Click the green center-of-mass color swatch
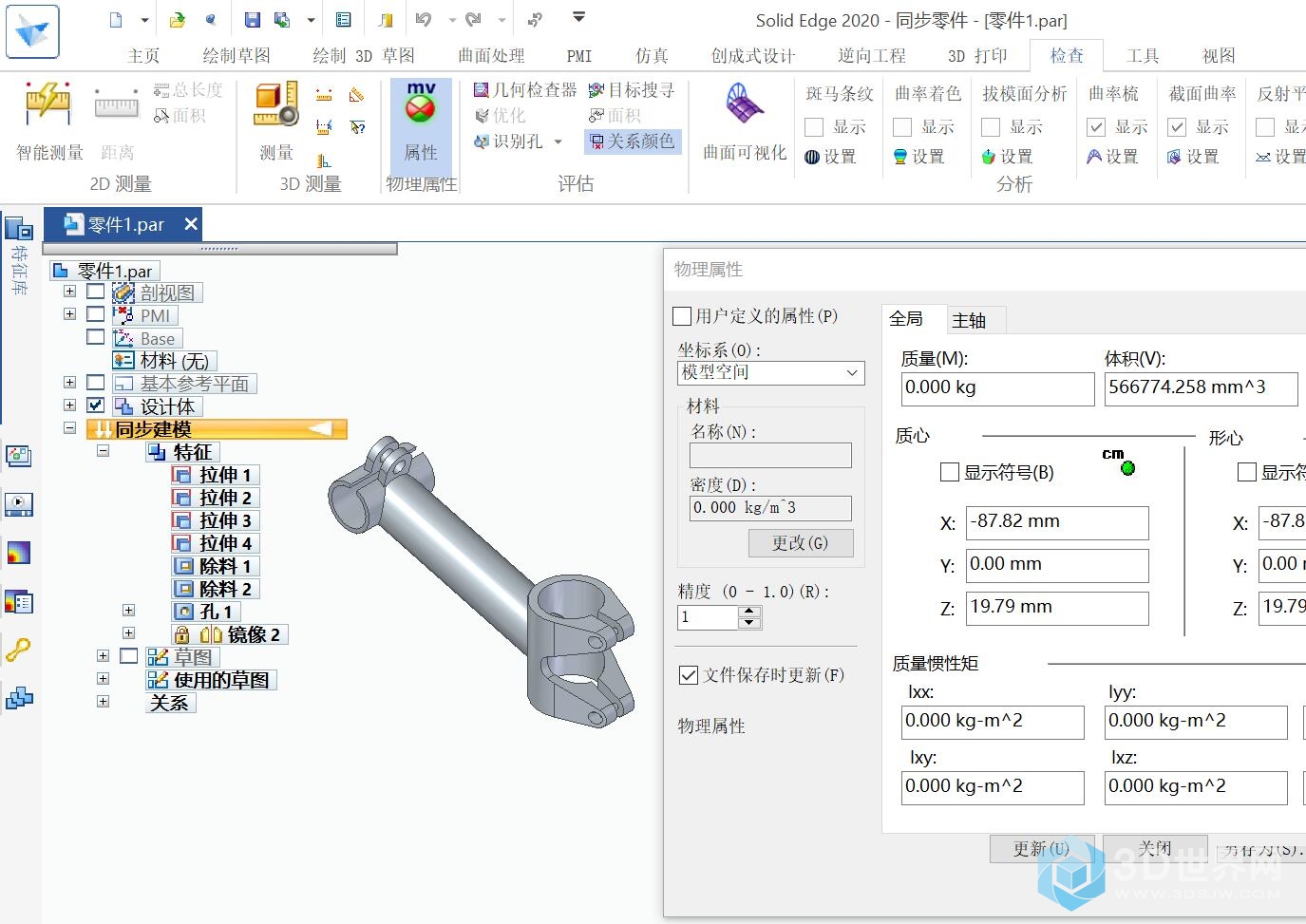The height and width of the screenshot is (924, 1306). (x=1127, y=468)
